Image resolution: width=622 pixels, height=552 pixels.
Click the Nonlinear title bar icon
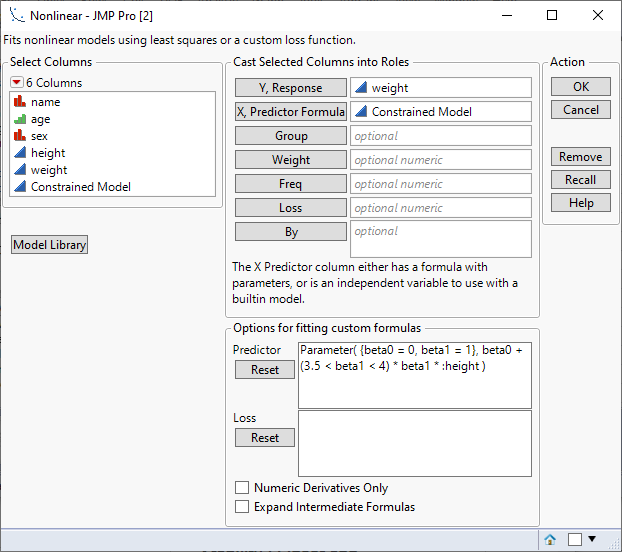click(x=14, y=15)
